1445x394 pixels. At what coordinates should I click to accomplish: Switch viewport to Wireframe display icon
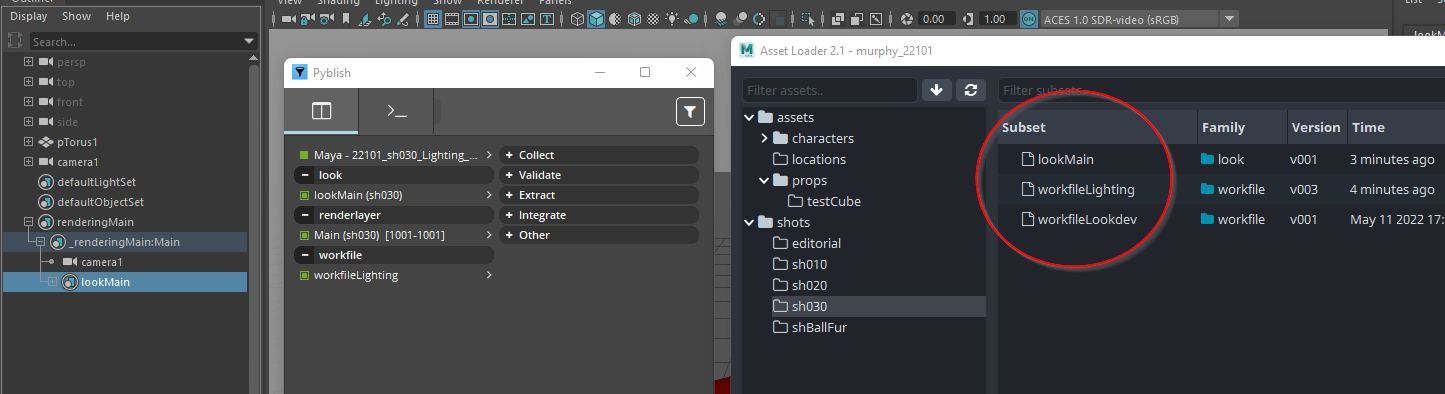pyautogui.click(x=577, y=19)
